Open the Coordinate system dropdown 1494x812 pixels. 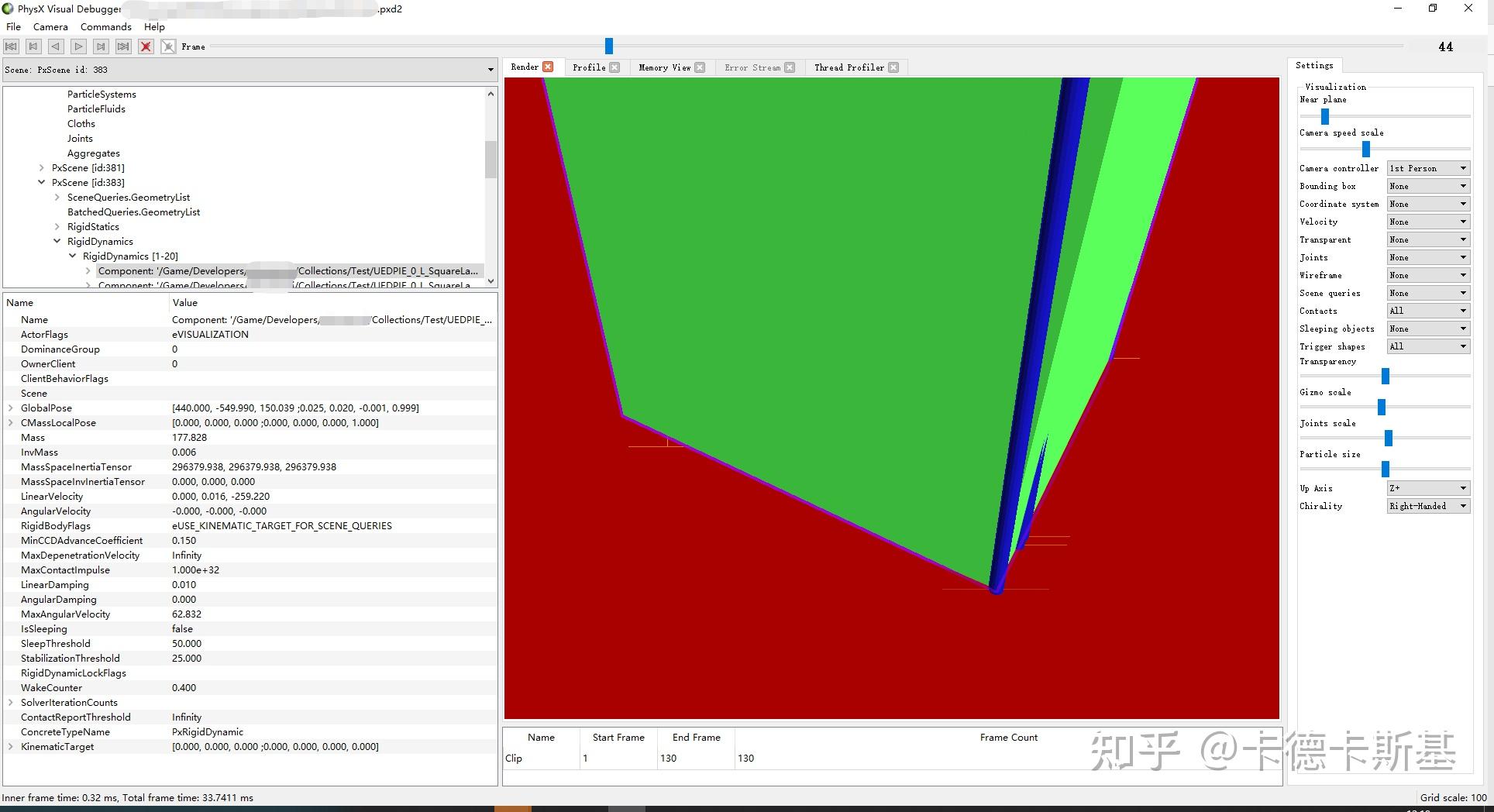click(x=1428, y=204)
